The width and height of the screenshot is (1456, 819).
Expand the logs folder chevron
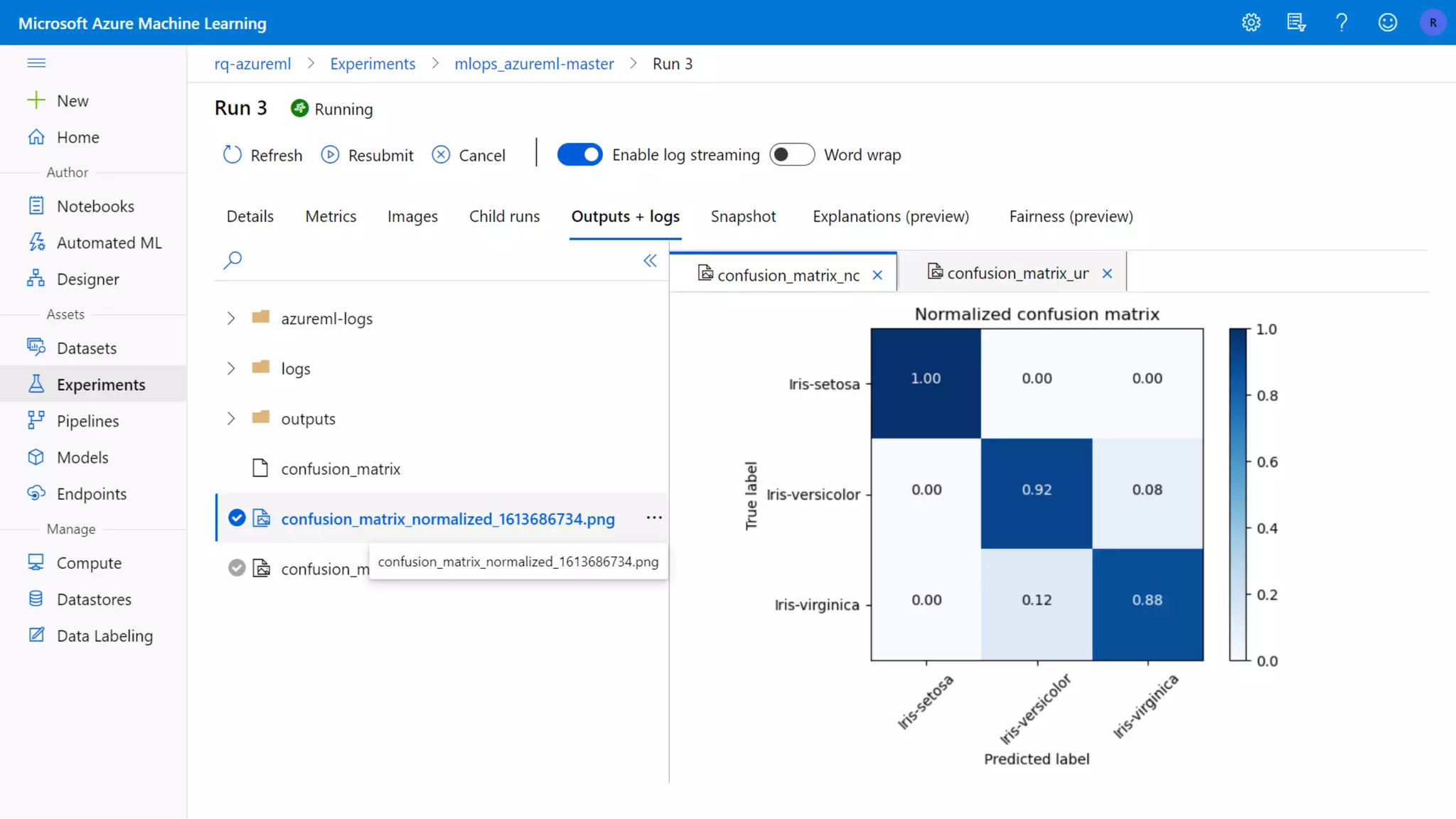[x=231, y=368]
